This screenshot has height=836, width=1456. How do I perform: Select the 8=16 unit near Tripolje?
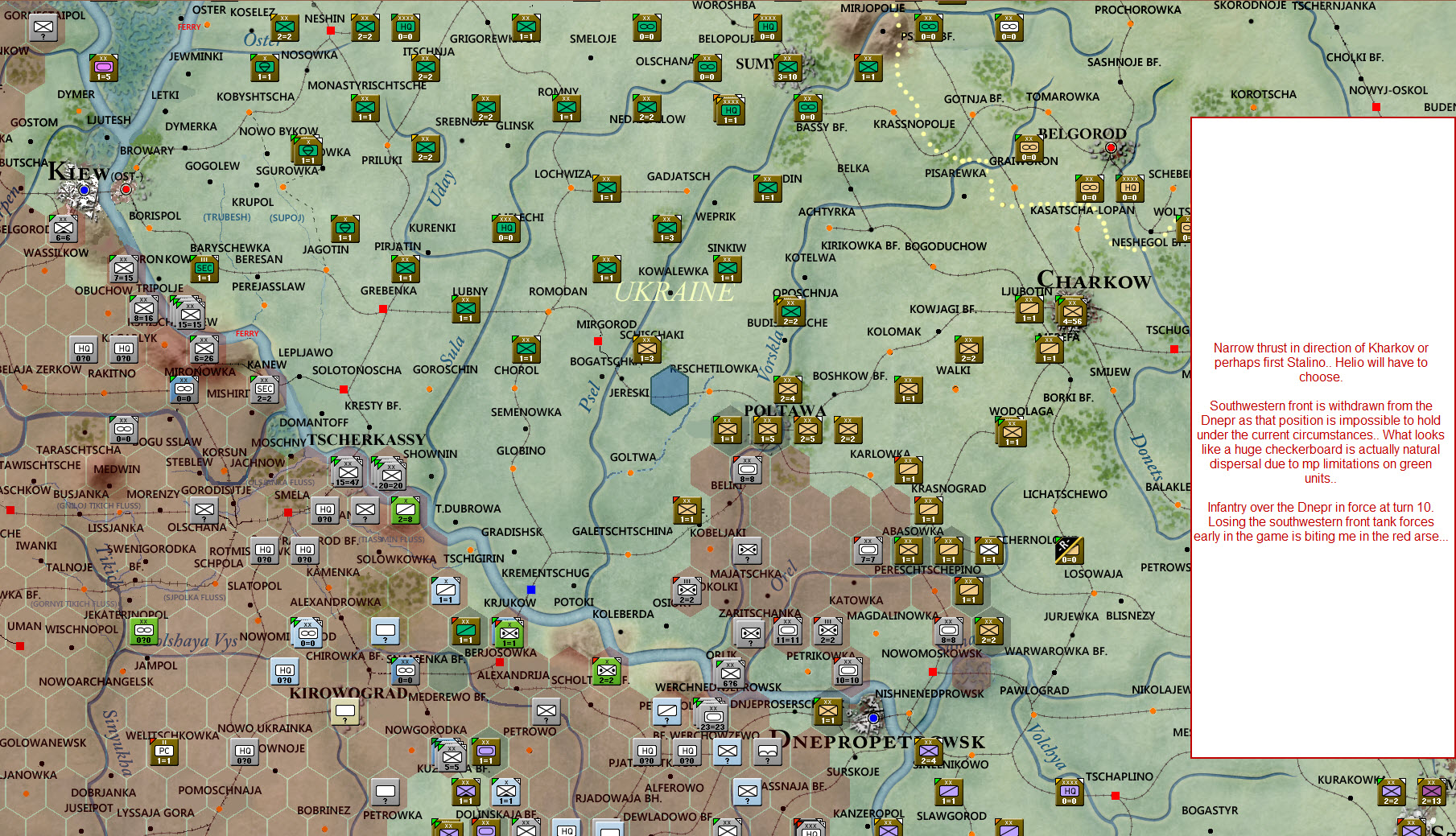144,309
